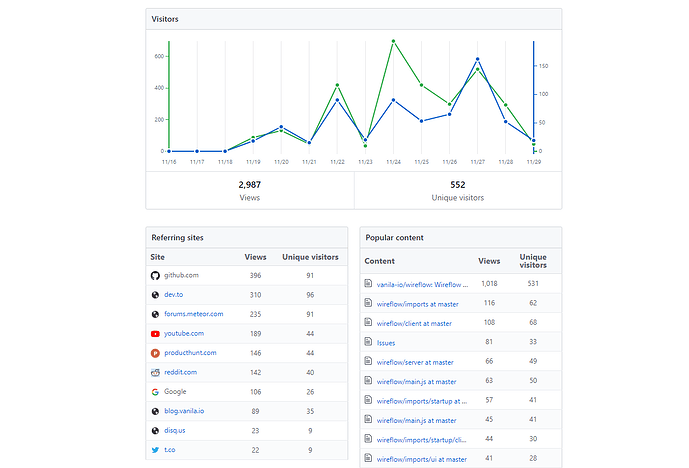The width and height of the screenshot is (689, 468).
Task: Click file icon beside wireflow/imports at master
Action: click(x=368, y=303)
